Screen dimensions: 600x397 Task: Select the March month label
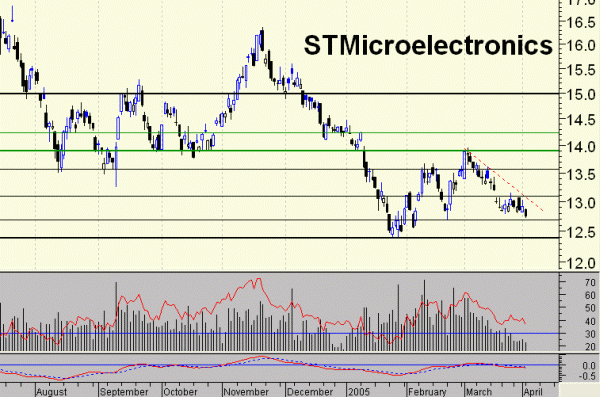479,392
